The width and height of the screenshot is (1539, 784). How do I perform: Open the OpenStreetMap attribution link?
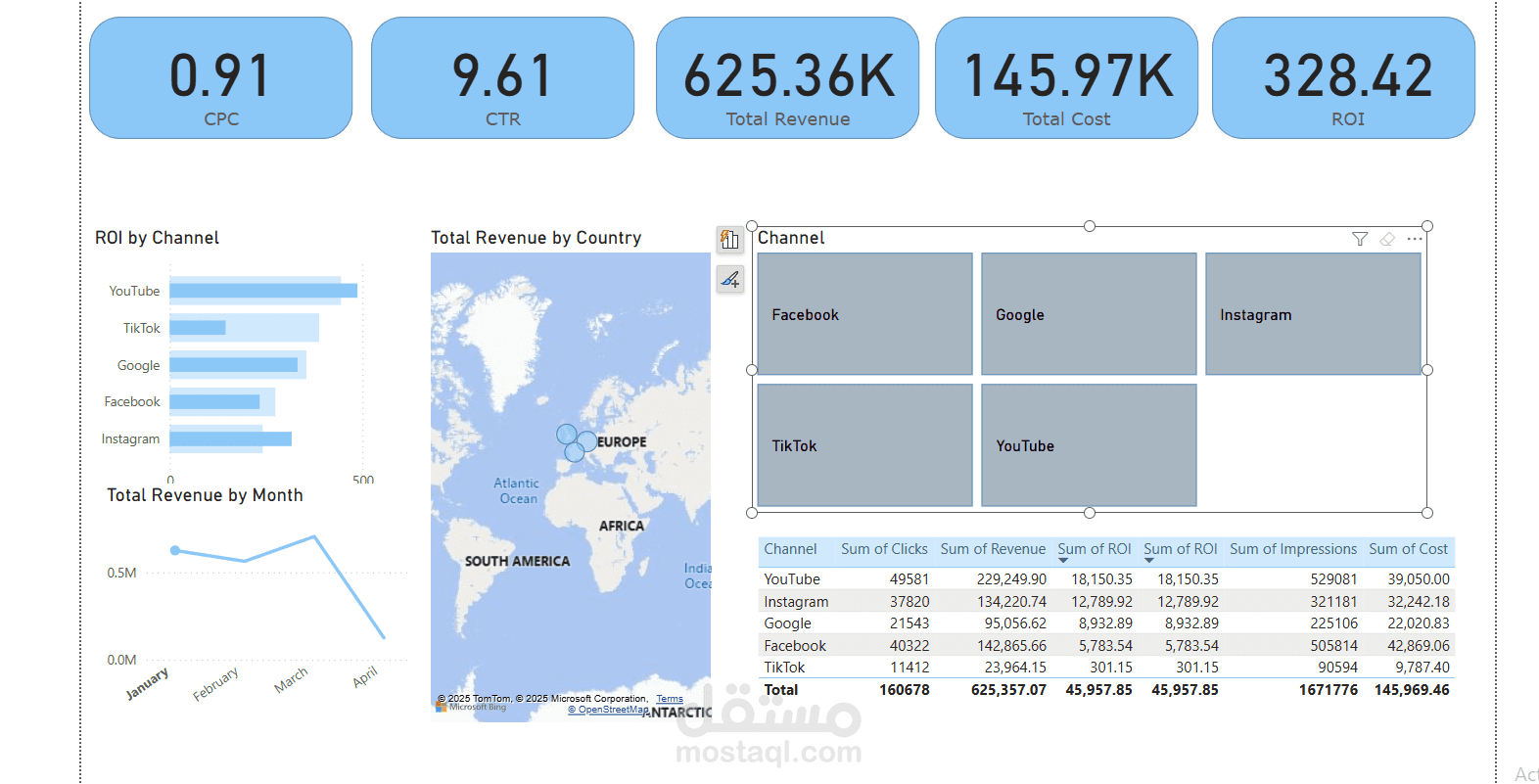pos(608,710)
